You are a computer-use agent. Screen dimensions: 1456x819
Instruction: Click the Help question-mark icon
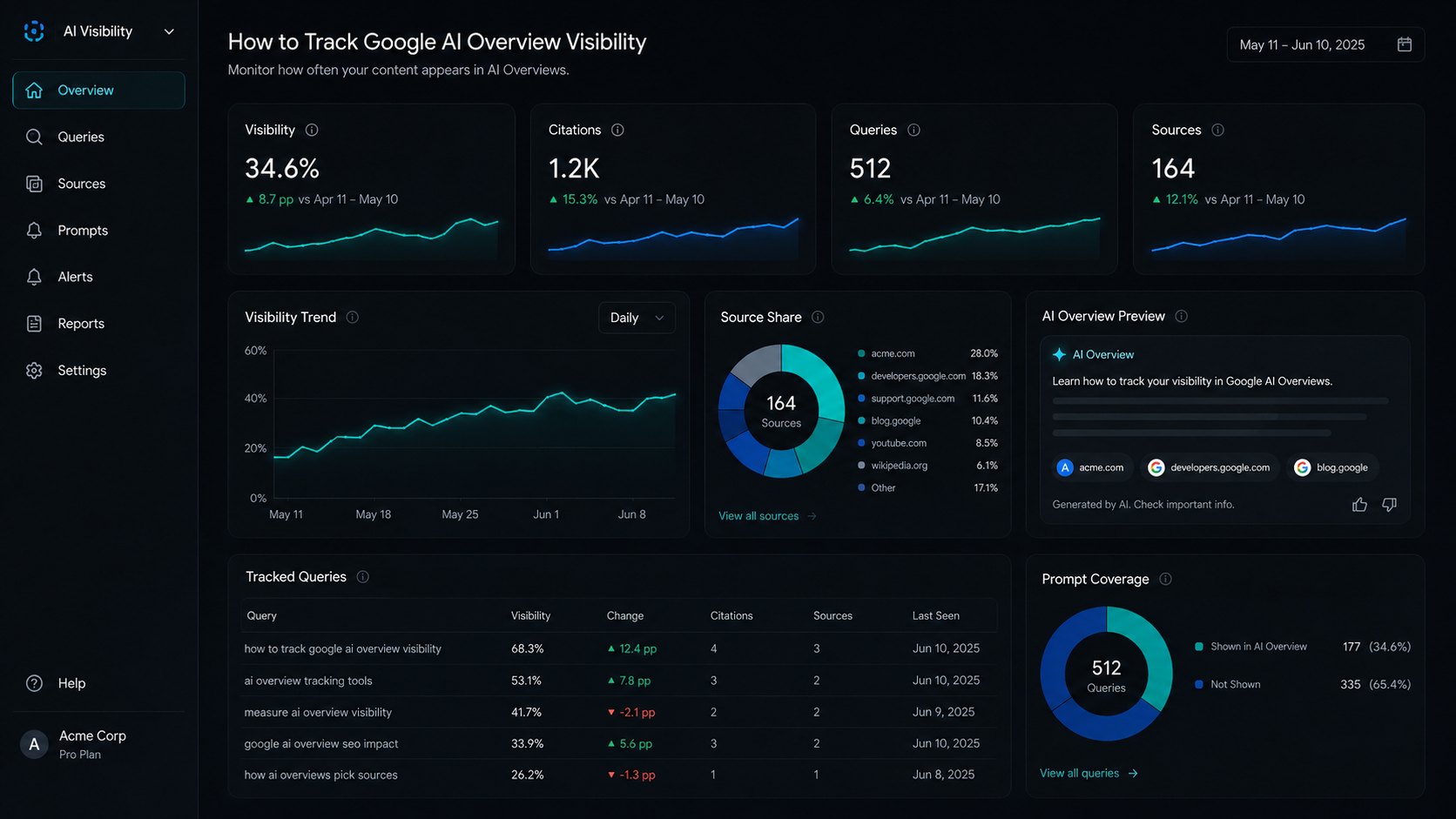[34, 683]
